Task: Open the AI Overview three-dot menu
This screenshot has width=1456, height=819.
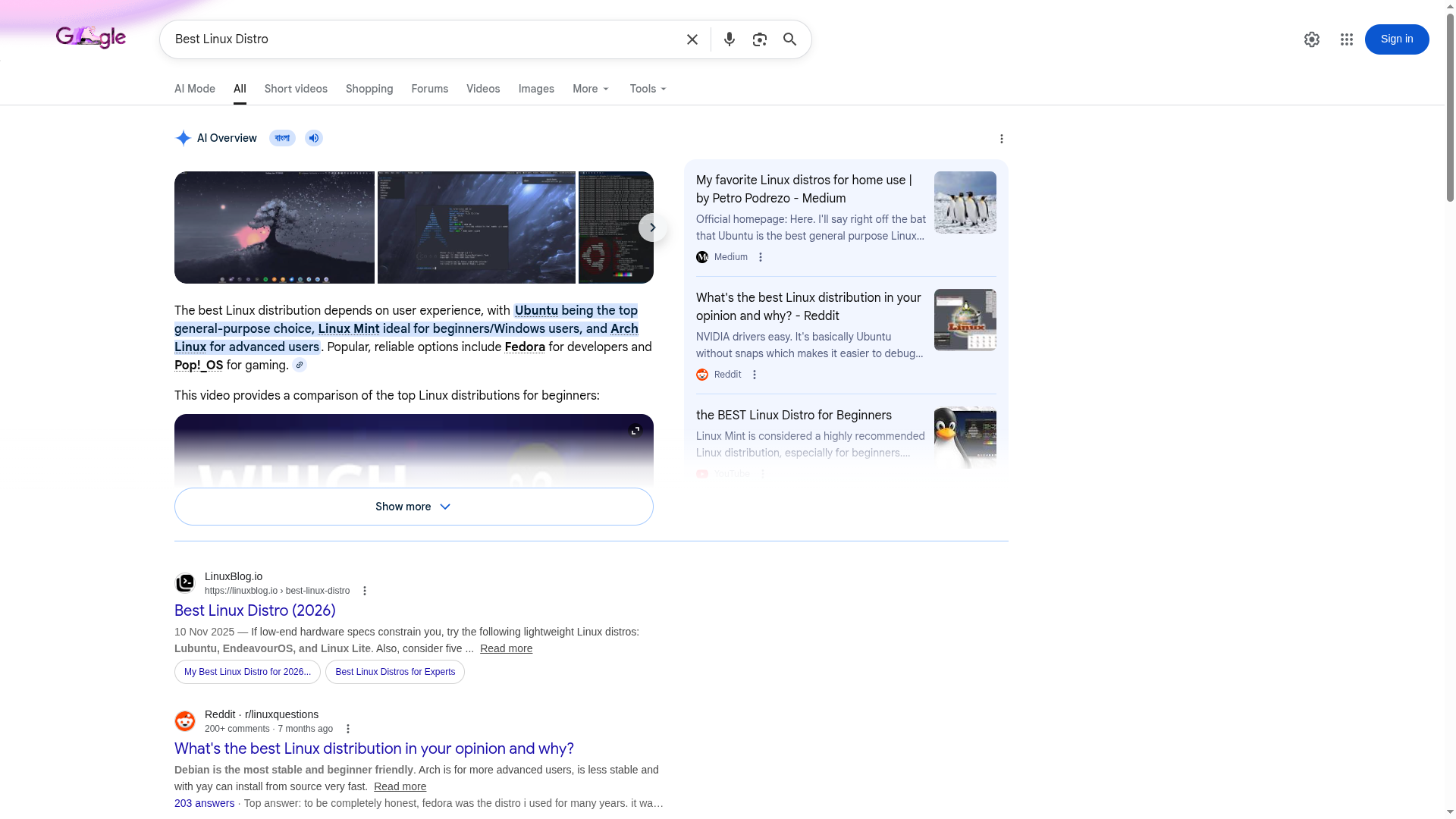Action: [1001, 139]
